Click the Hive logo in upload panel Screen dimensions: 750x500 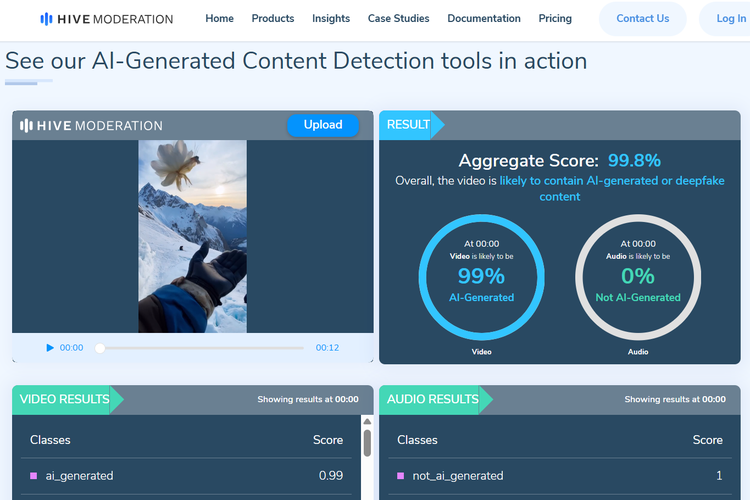pos(91,126)
